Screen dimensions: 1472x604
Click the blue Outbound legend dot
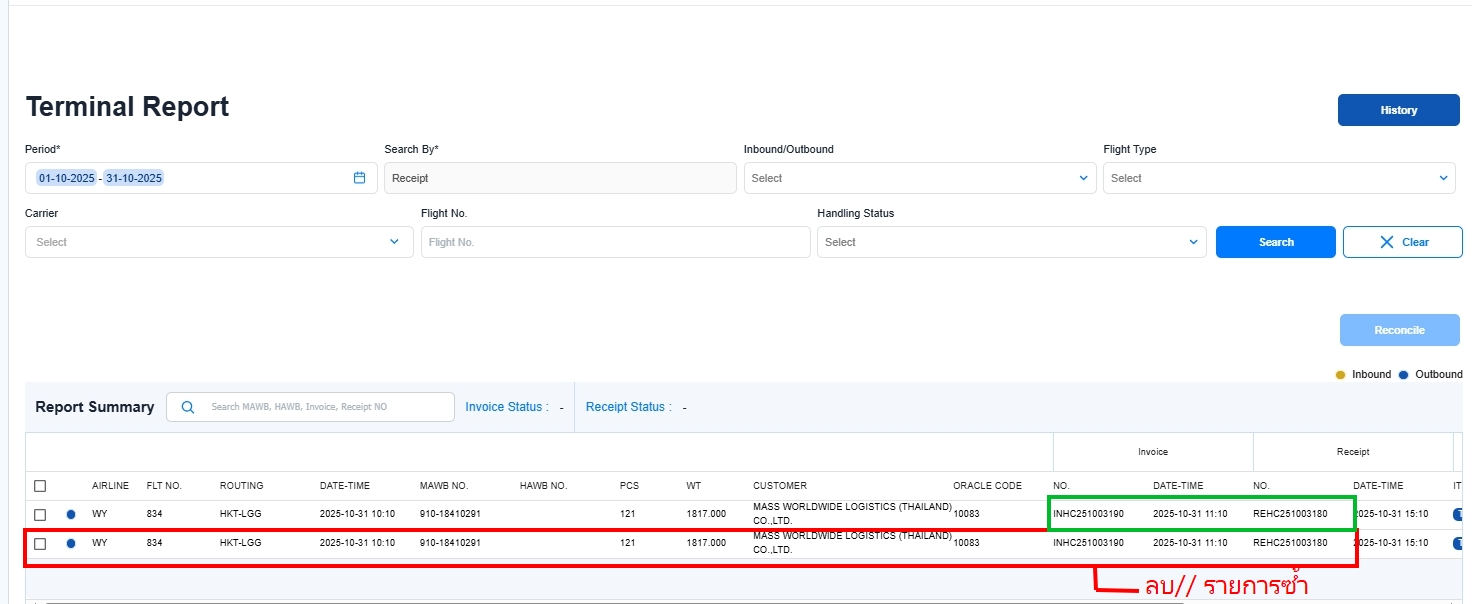1403,375
